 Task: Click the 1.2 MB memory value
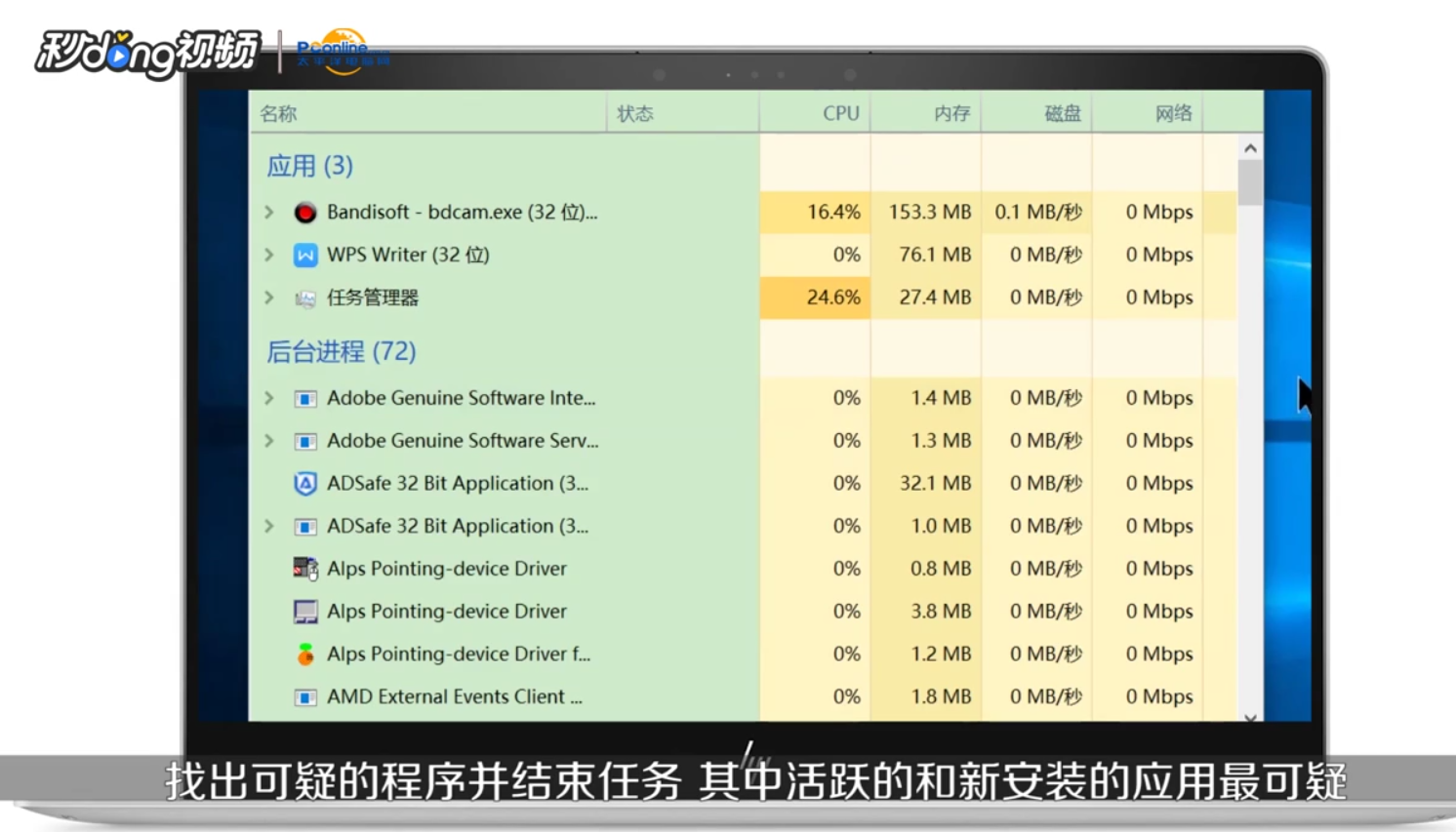point(941,654)
